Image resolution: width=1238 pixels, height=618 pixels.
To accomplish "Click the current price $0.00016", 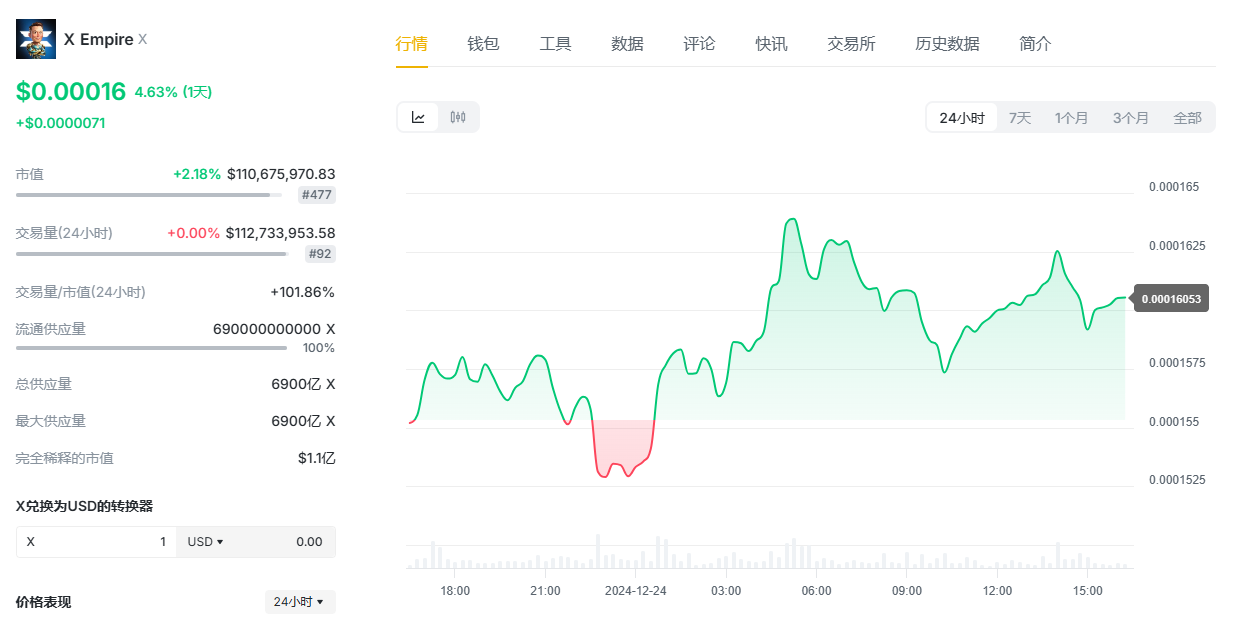I will (71, 92).
